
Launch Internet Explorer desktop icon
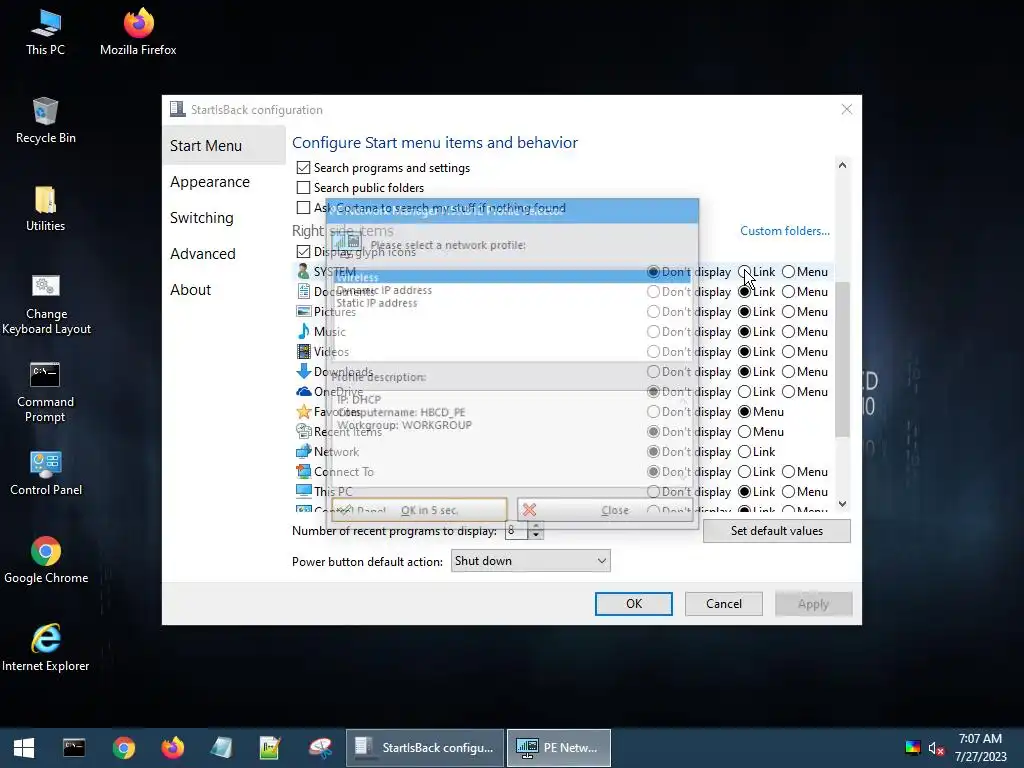pos(46,648)
